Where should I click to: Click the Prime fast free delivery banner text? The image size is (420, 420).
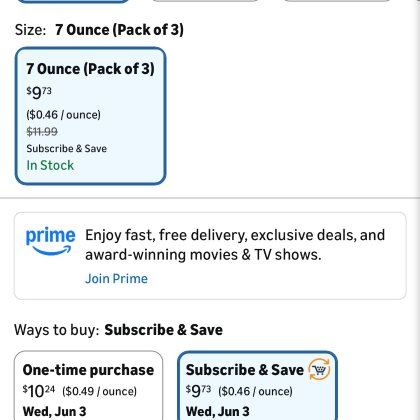pyautogui.click(x=235, y=245)
